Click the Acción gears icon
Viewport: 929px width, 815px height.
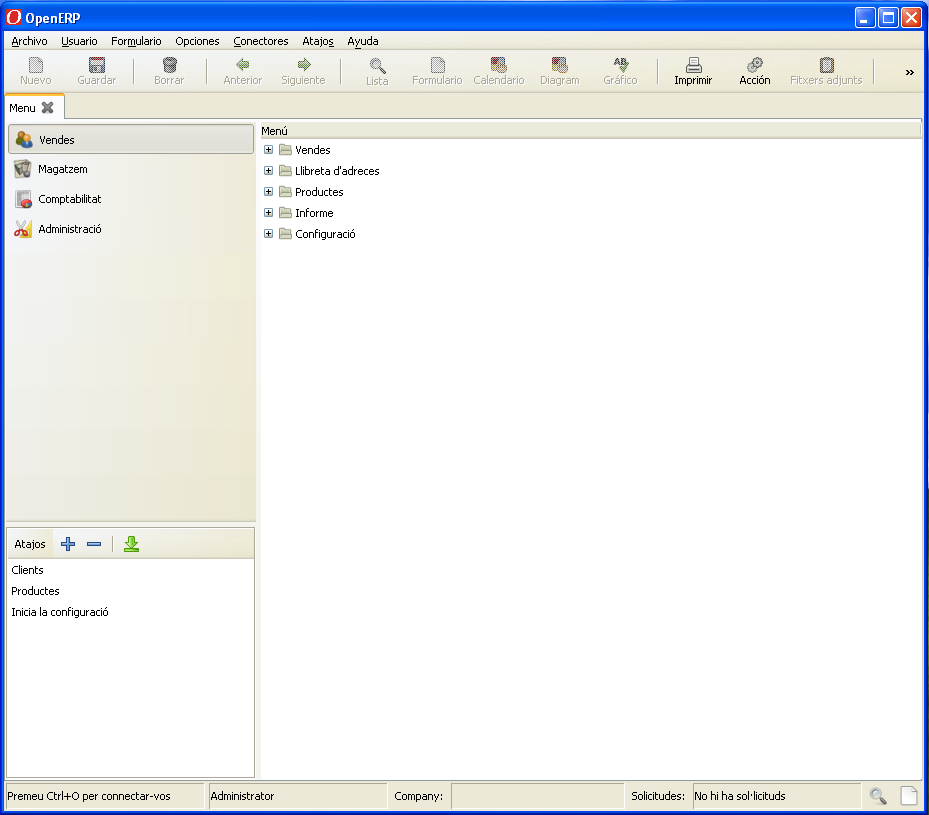[755, 65]
